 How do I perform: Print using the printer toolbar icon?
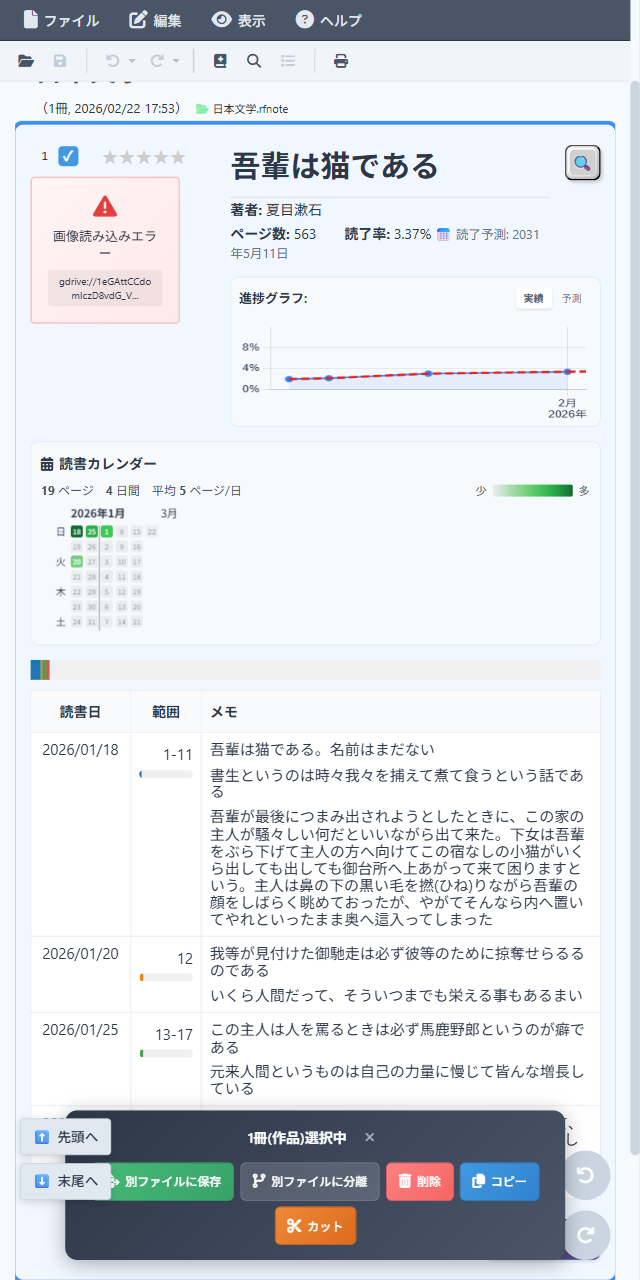340,60
